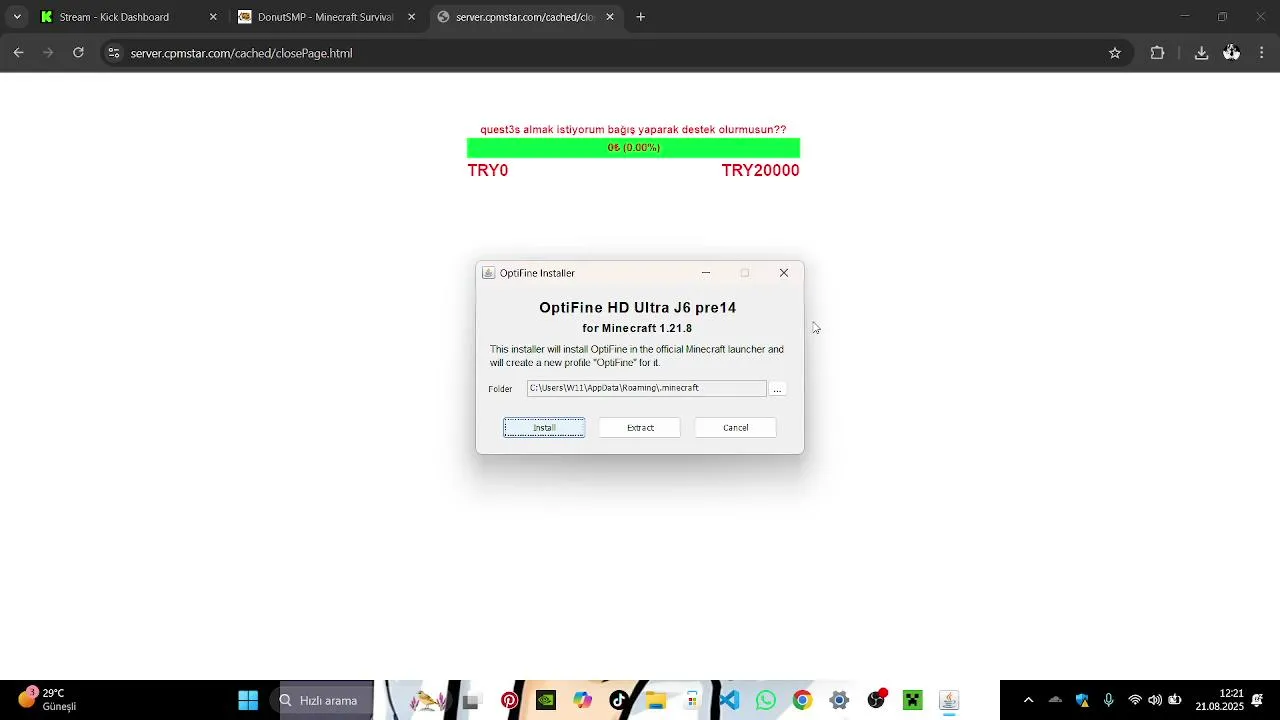Open the Chrome profile avatar
Viewport: 1280px width, 720px height.
point(1231,53)
